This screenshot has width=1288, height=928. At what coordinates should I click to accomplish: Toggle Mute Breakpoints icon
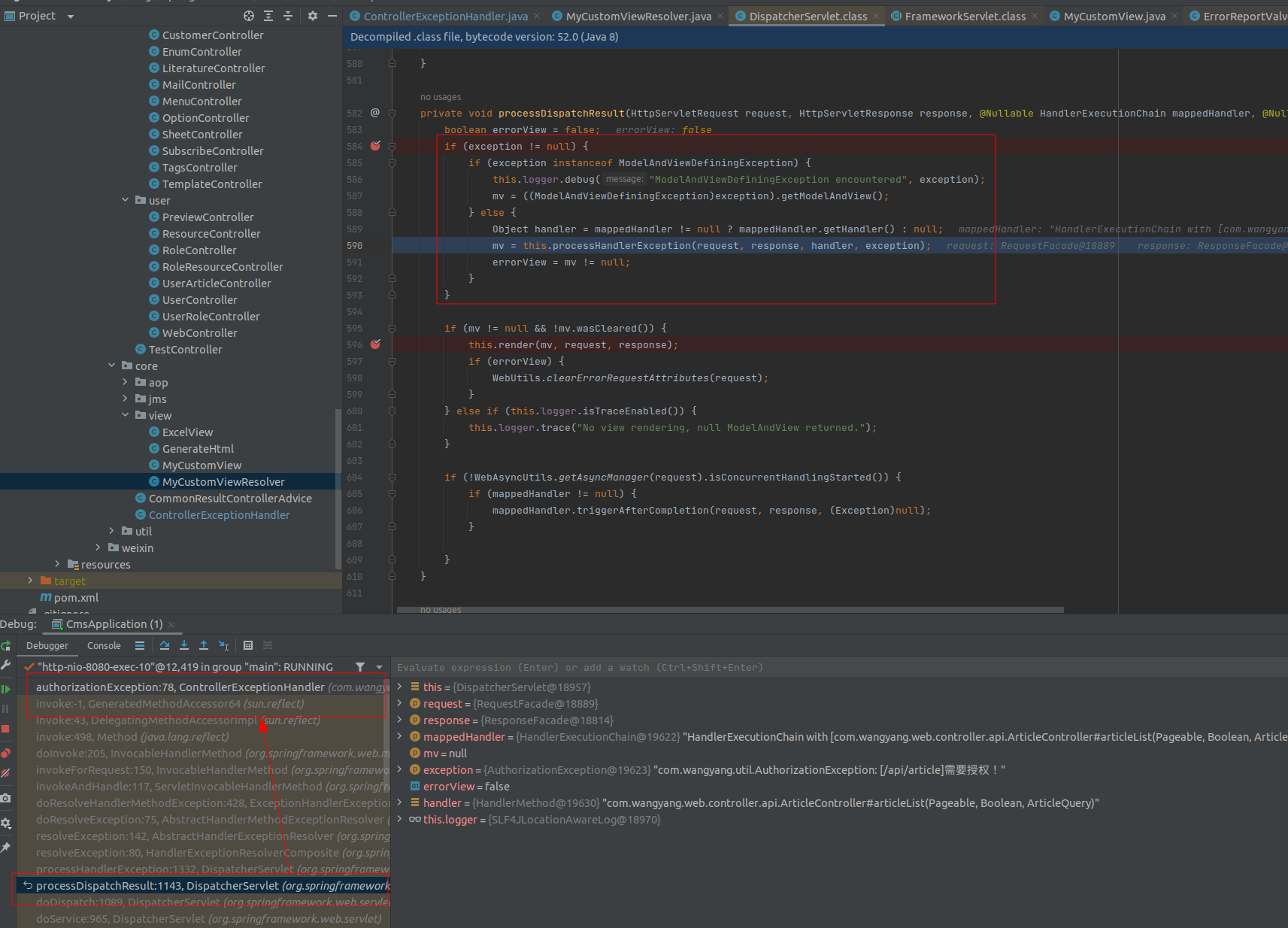6,773
